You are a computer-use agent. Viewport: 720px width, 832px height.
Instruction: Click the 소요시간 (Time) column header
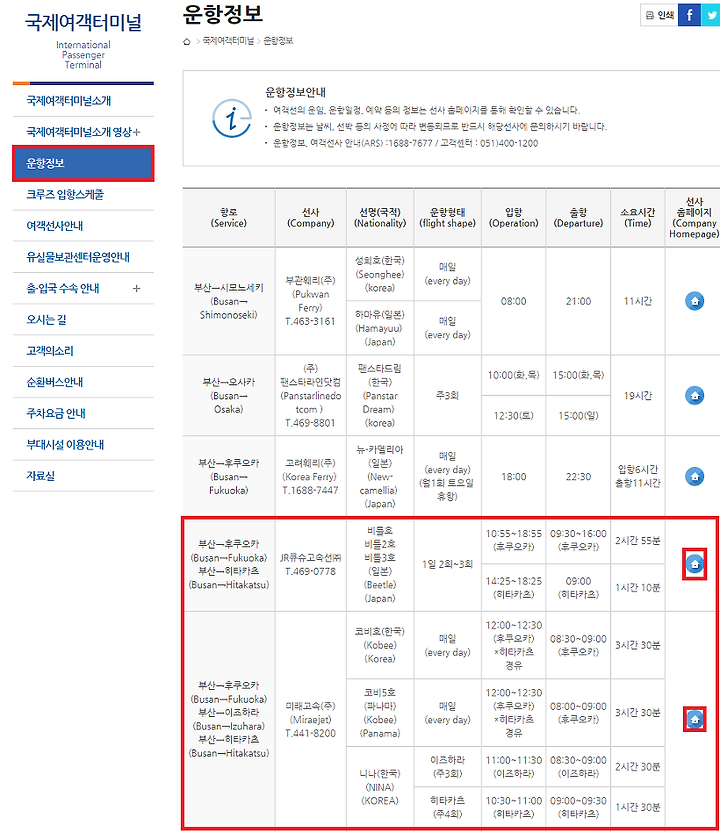(638, 218)
